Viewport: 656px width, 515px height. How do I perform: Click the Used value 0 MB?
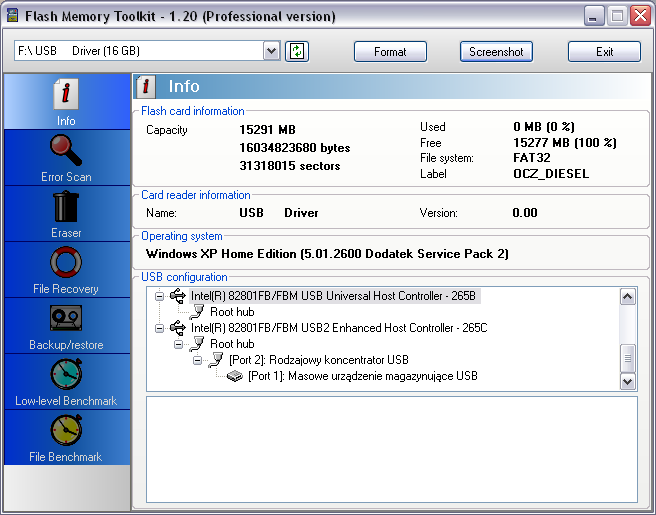(x=544, y=127)
